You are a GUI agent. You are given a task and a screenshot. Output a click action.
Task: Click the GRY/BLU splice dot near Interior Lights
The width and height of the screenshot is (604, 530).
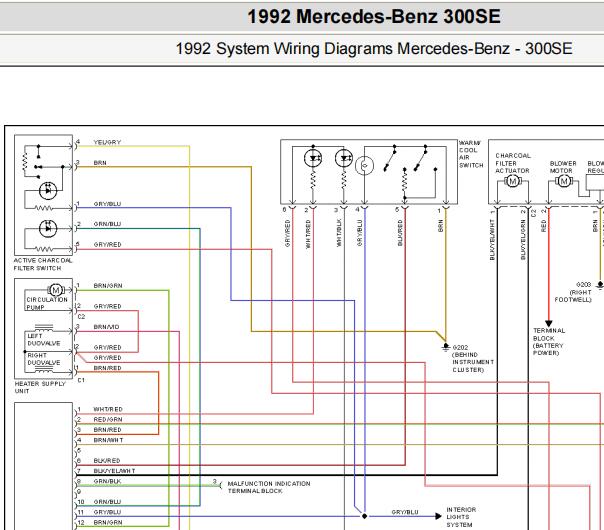364,516
